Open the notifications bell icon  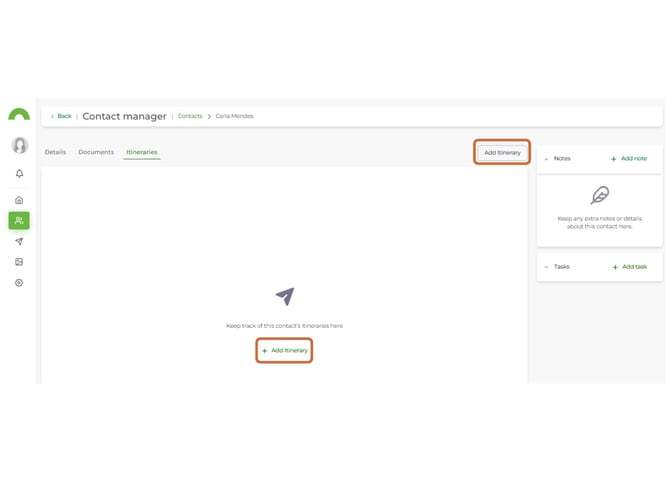click(x=19, y=173)
